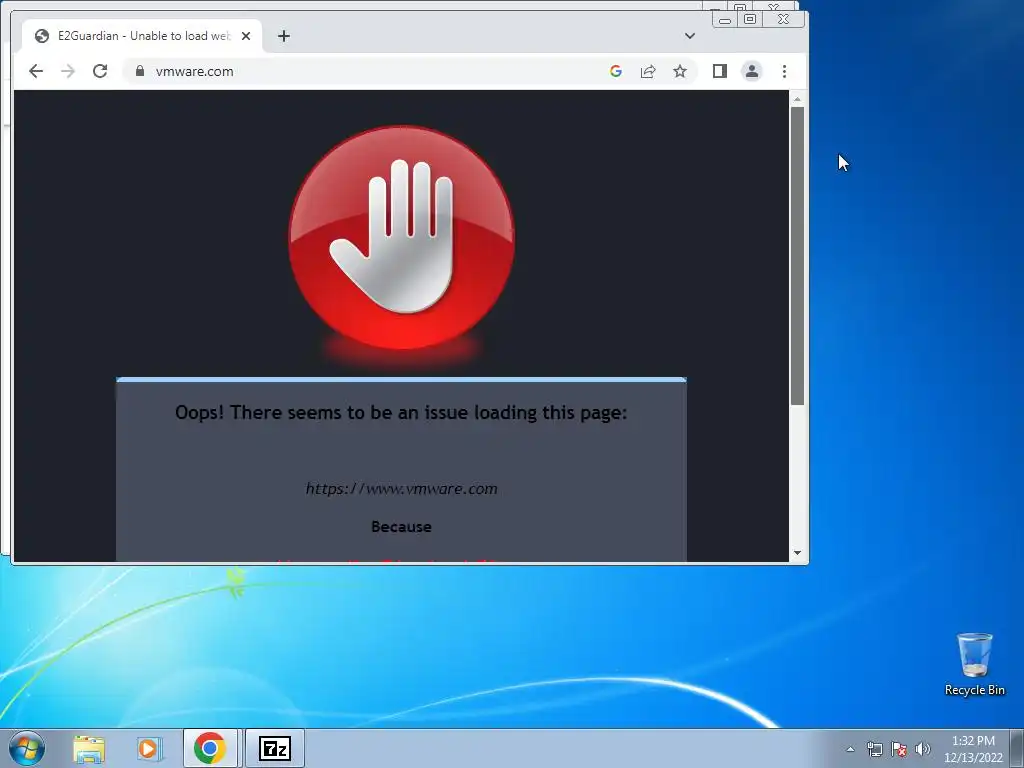Click the 'Oops! There seems to be an issue' heading
The height and width of the screenshot is (768, 1024).
[x=401, y=413]
